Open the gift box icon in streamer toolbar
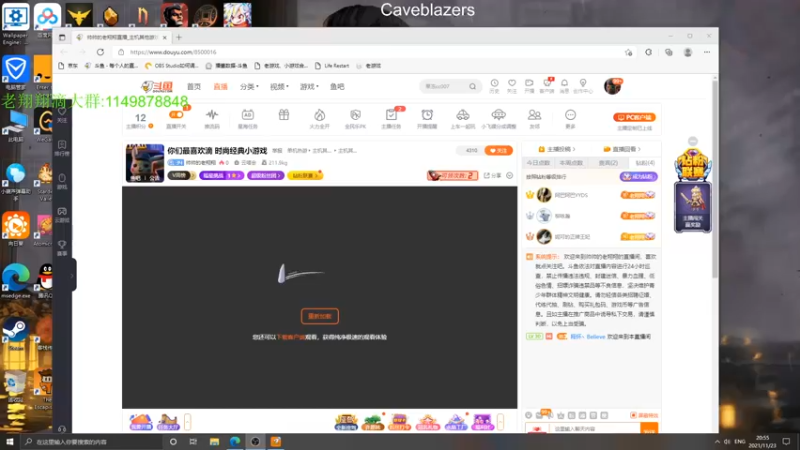 click(284, 115)
